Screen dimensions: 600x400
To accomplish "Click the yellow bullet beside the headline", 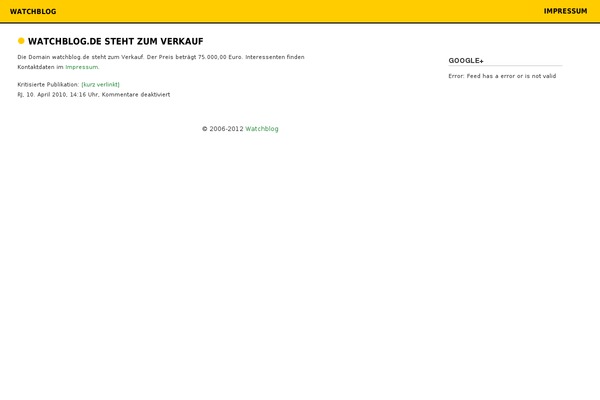I will 21,41.
